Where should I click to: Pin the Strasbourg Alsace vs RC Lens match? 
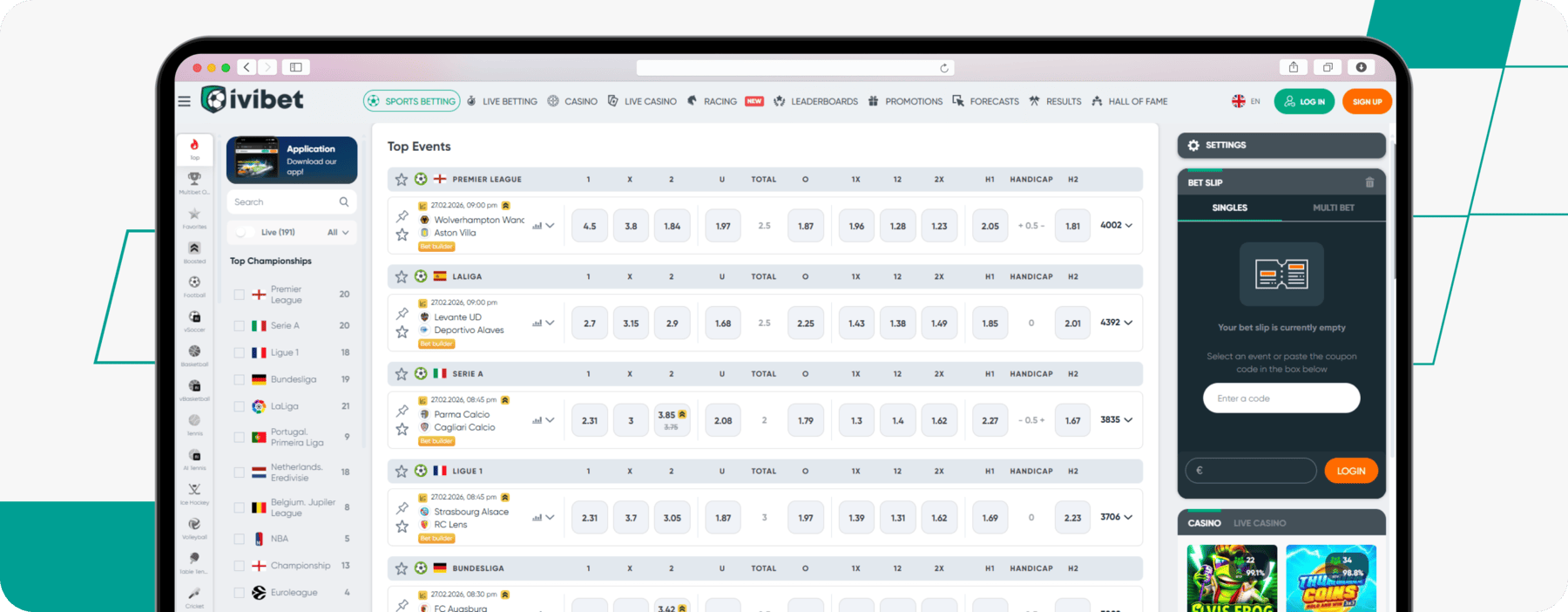(402, 508)
